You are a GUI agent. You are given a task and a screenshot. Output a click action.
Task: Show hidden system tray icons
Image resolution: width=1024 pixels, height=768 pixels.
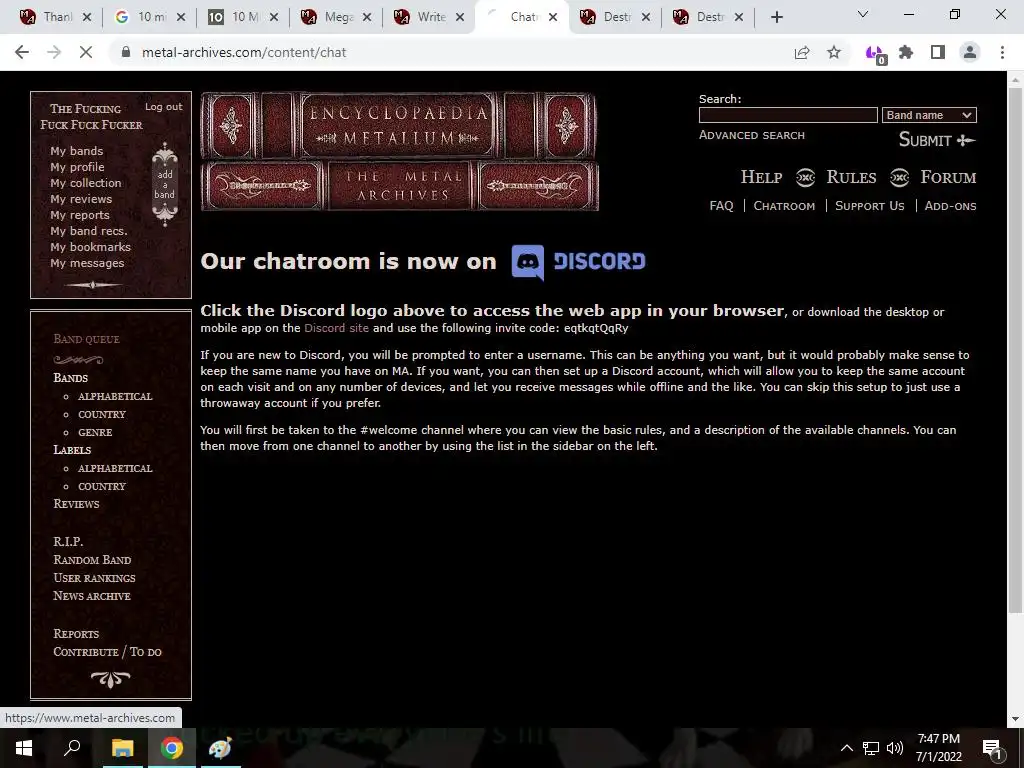click(x=846, y=748)
